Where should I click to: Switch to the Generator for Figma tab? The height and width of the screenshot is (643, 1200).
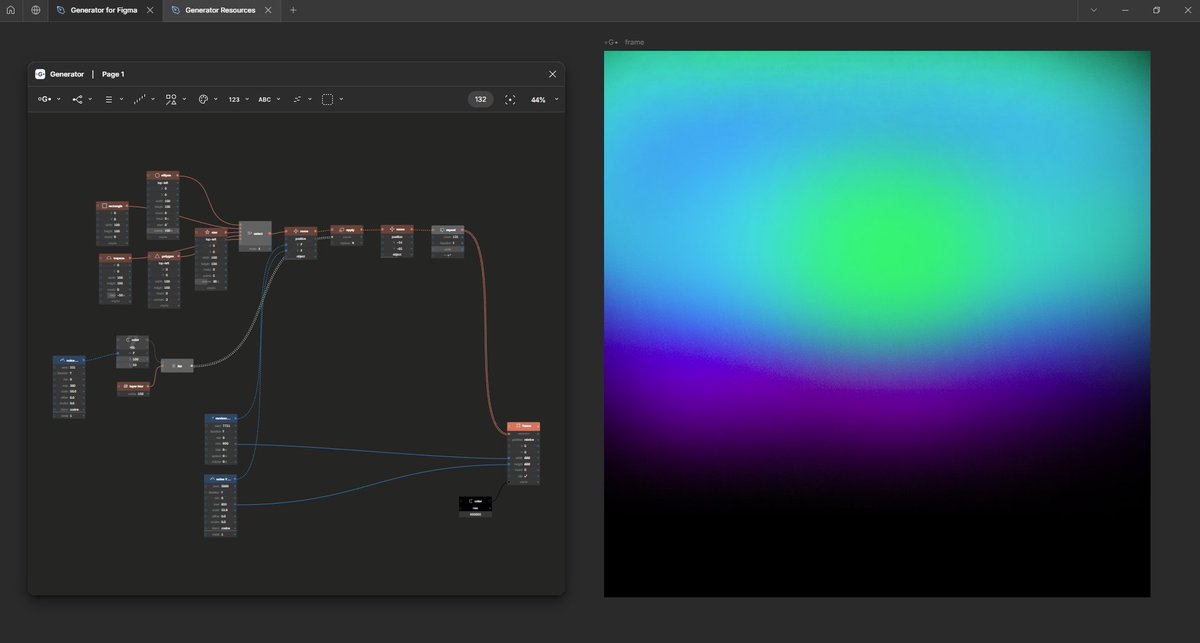[x=105, y=10]
